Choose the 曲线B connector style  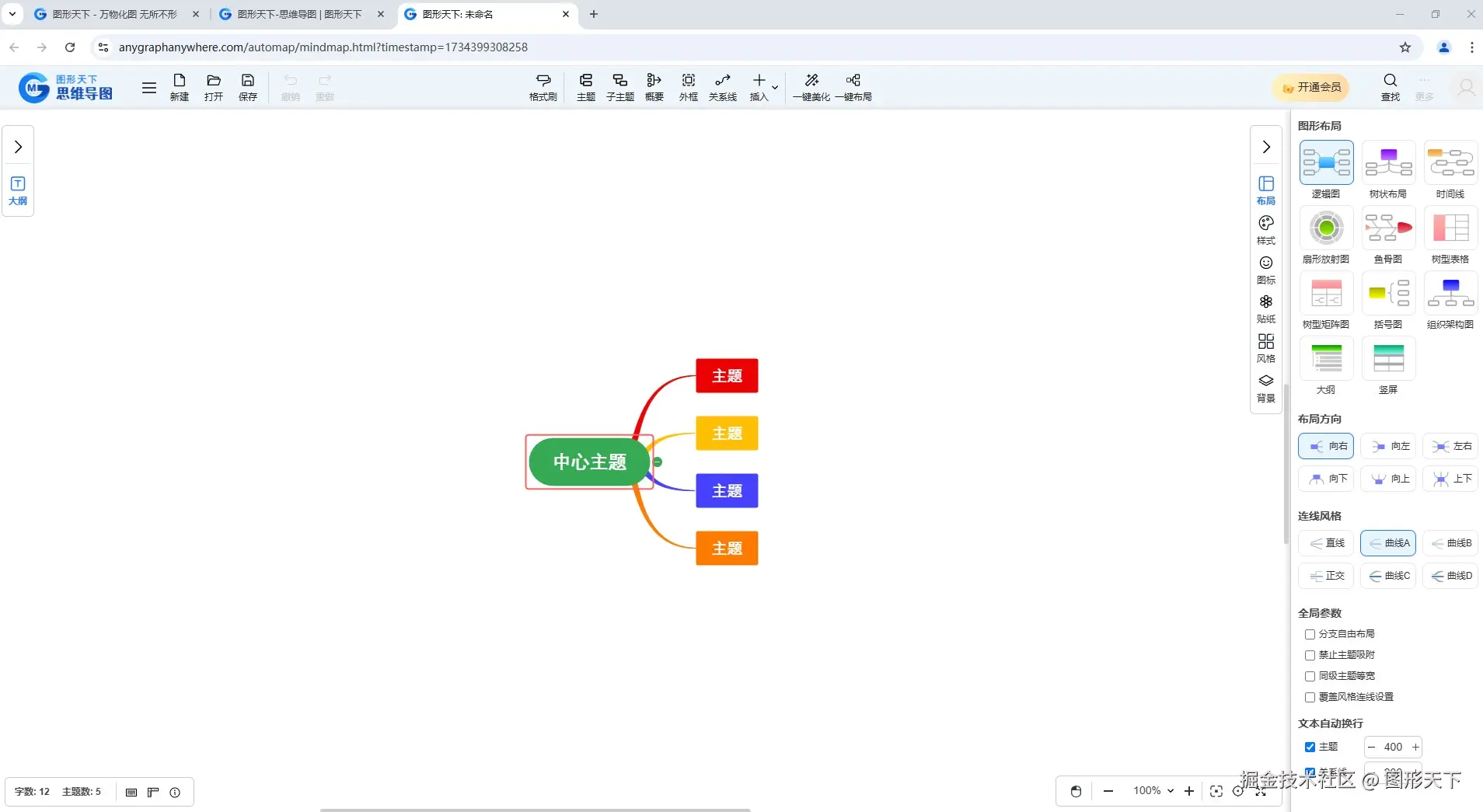point(1450,543)
